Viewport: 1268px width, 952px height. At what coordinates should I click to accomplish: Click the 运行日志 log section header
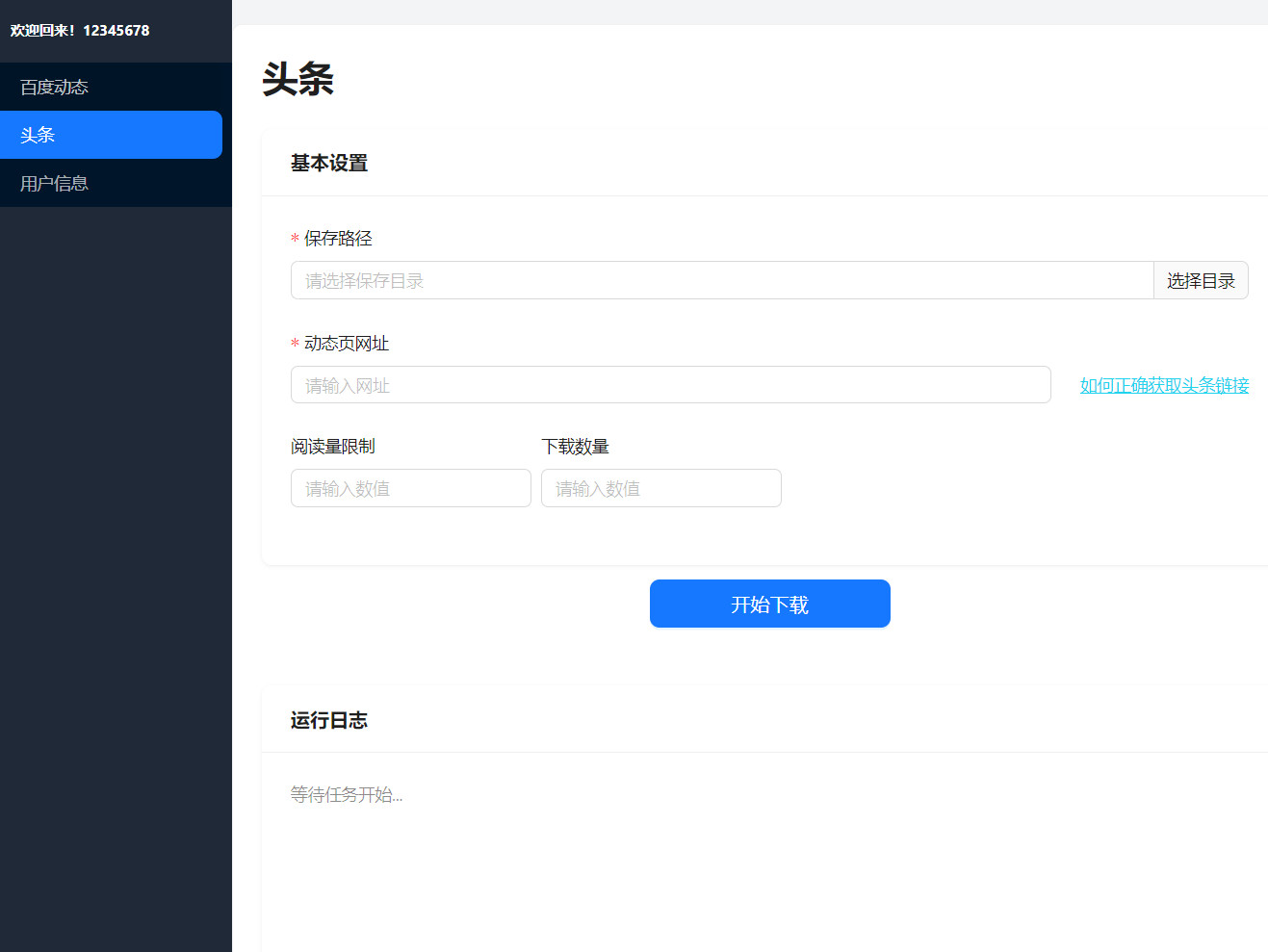(328, 720)
